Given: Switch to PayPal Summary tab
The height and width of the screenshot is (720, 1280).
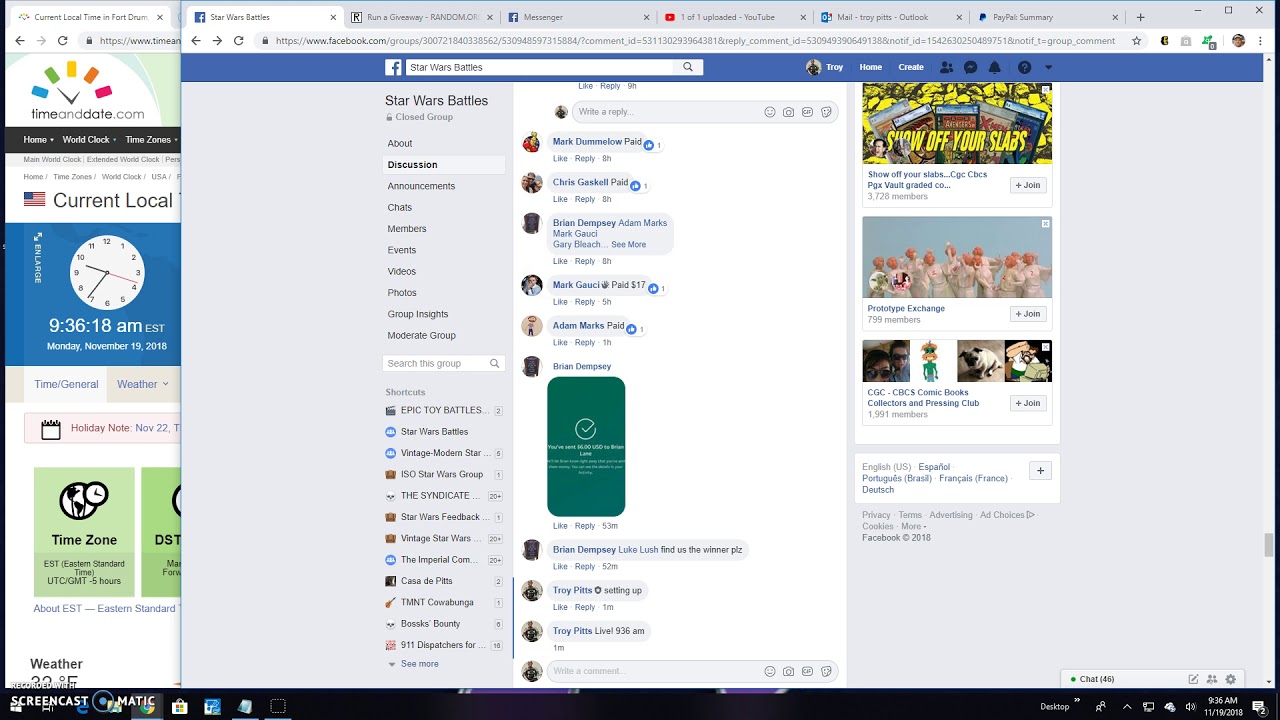Looking at the screenshot, I should click(x=1046, y=17).
